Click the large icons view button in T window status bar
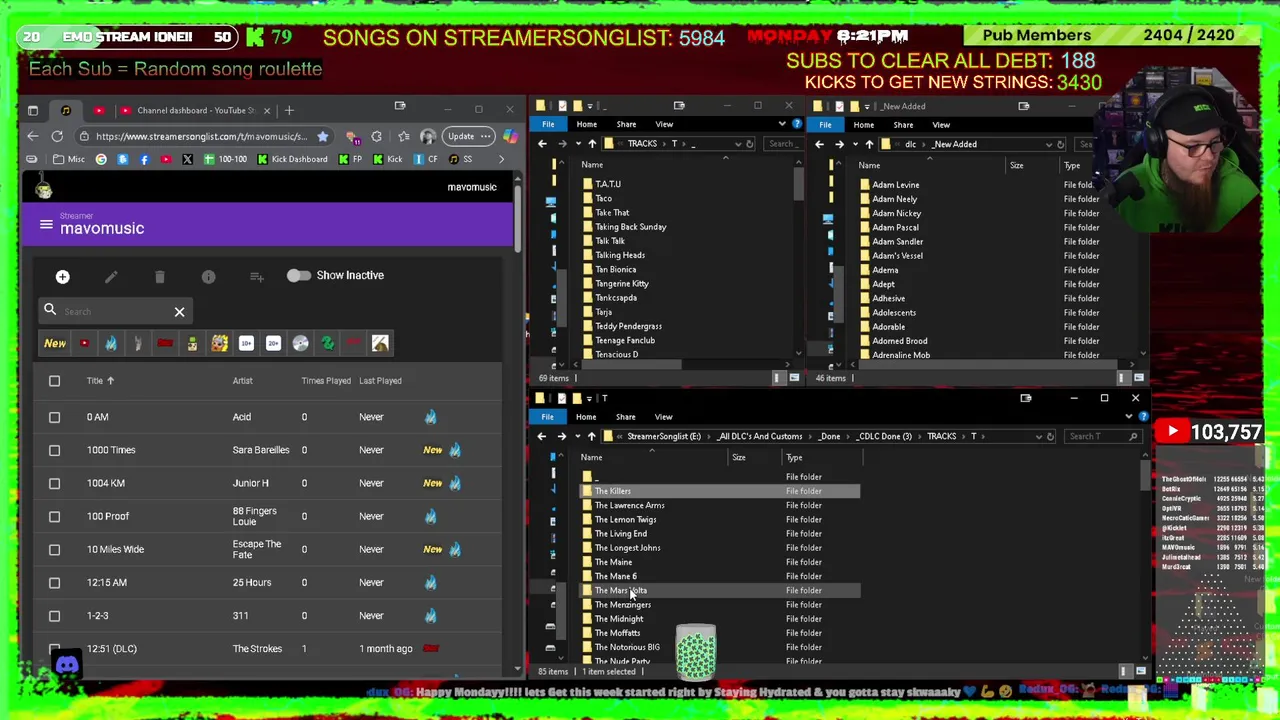The width and height of the screenshot is (1280, 720). [1140, 671]
